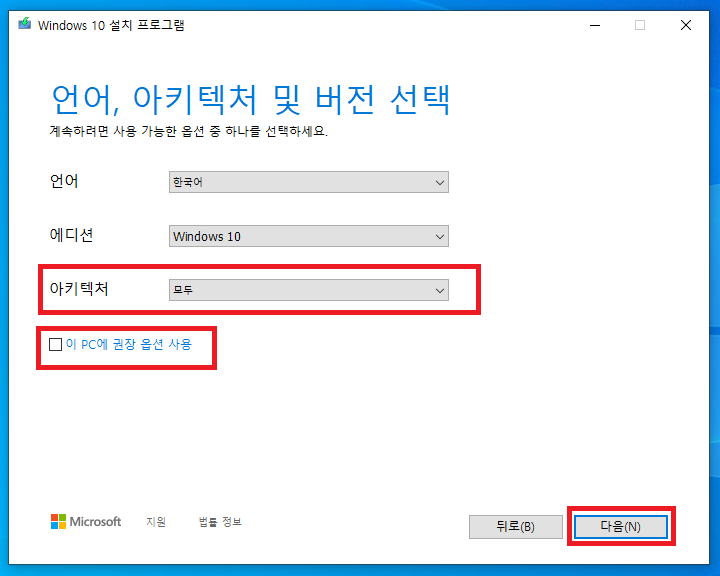Click the 'Windows 10 설치 프로그램' title text
720x576 pixels.
(x=111, y=25)
